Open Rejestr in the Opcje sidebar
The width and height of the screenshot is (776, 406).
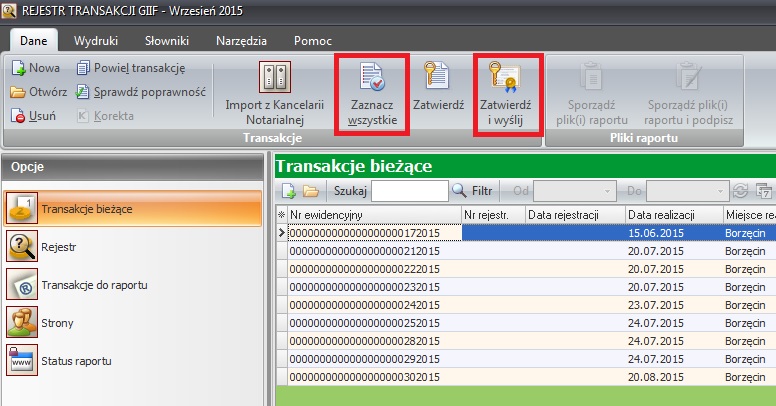60,247
